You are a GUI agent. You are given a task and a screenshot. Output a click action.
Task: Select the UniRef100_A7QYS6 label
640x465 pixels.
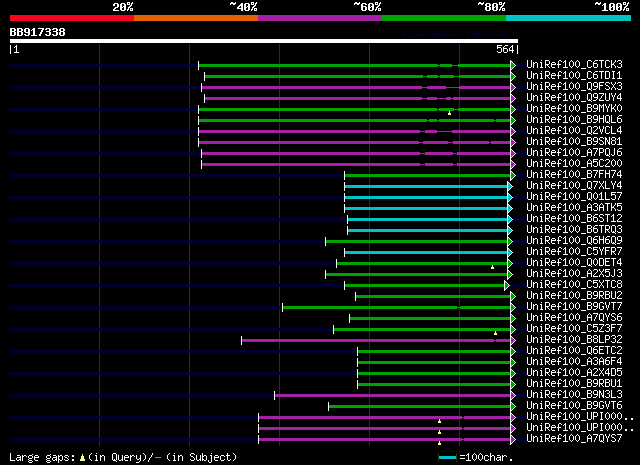[x=574, y=318]
